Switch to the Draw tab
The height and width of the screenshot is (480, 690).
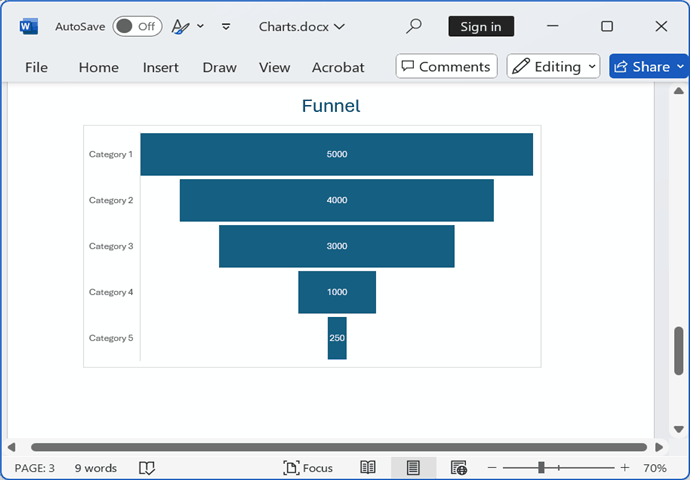pos(220,67)
